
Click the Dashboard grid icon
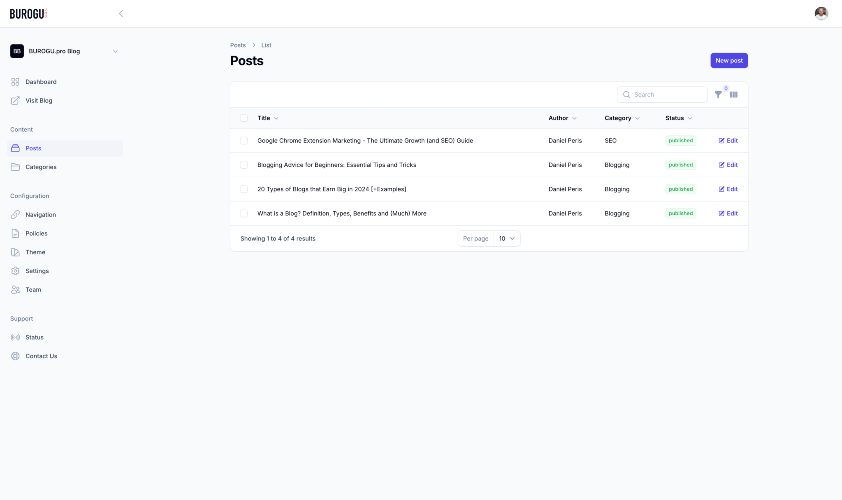click(15, 82)
